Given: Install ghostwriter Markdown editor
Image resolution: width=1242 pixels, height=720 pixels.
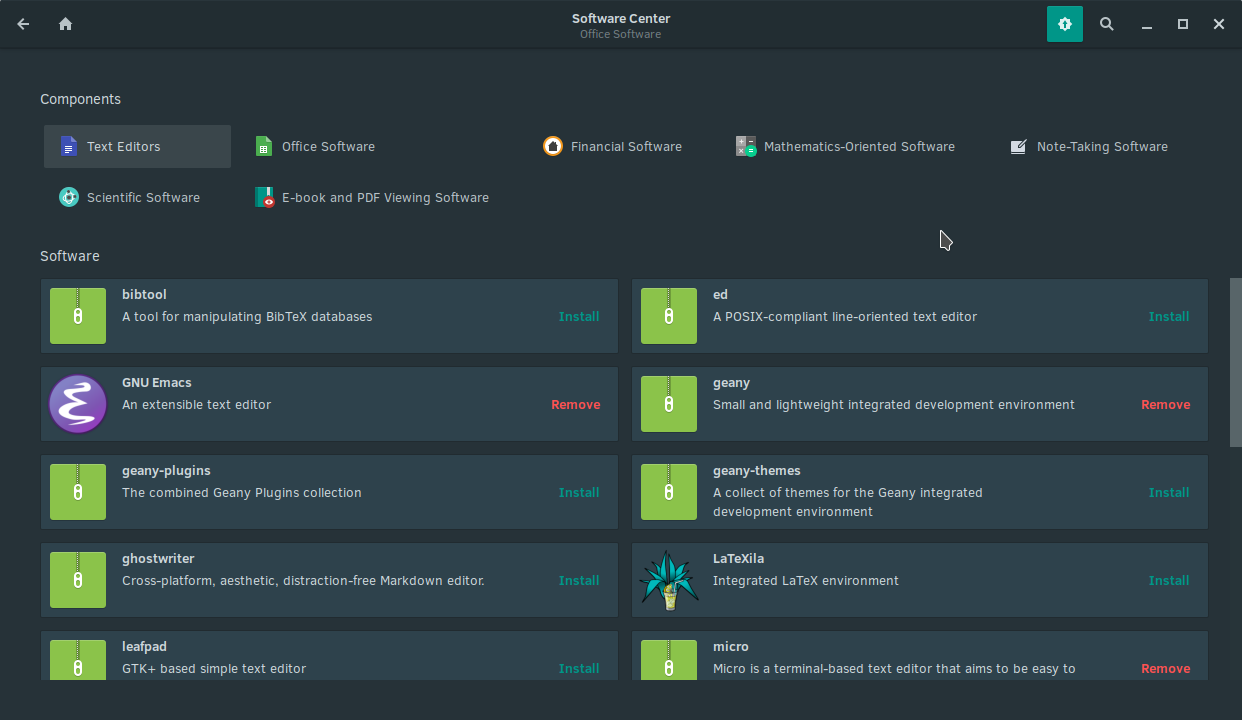Looking at the screenshot, I should click(579, 580).
